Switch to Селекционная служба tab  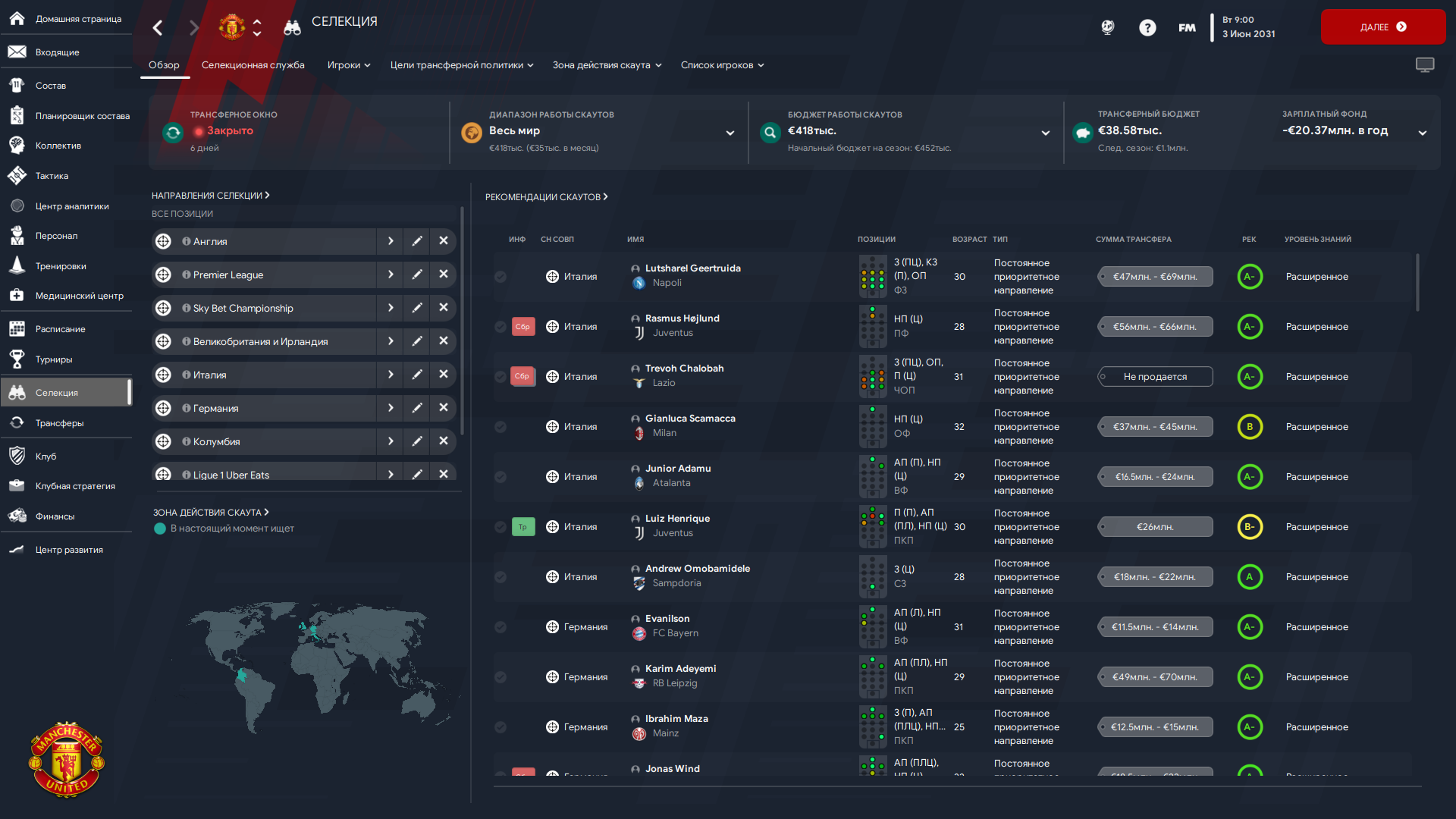253,65
